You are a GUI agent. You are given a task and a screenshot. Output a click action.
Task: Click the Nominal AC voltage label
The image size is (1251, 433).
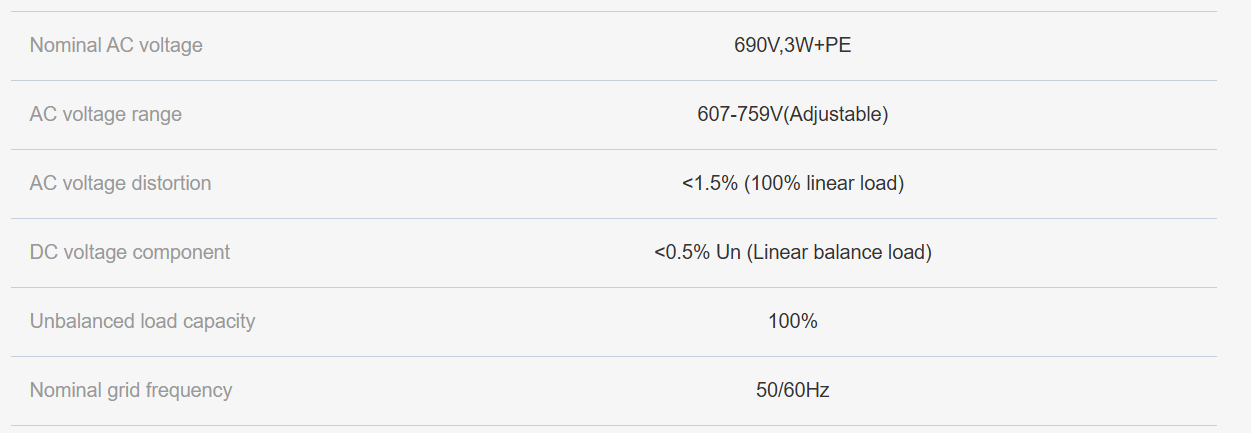tap(116, 45)
